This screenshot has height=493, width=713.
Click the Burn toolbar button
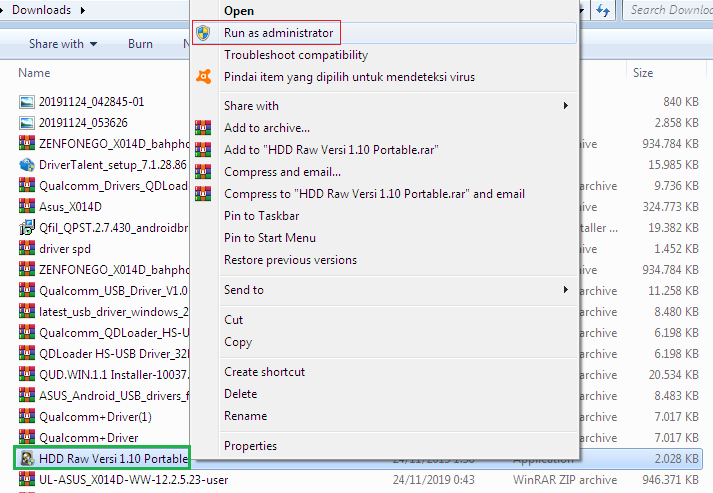tap(140, 44)
